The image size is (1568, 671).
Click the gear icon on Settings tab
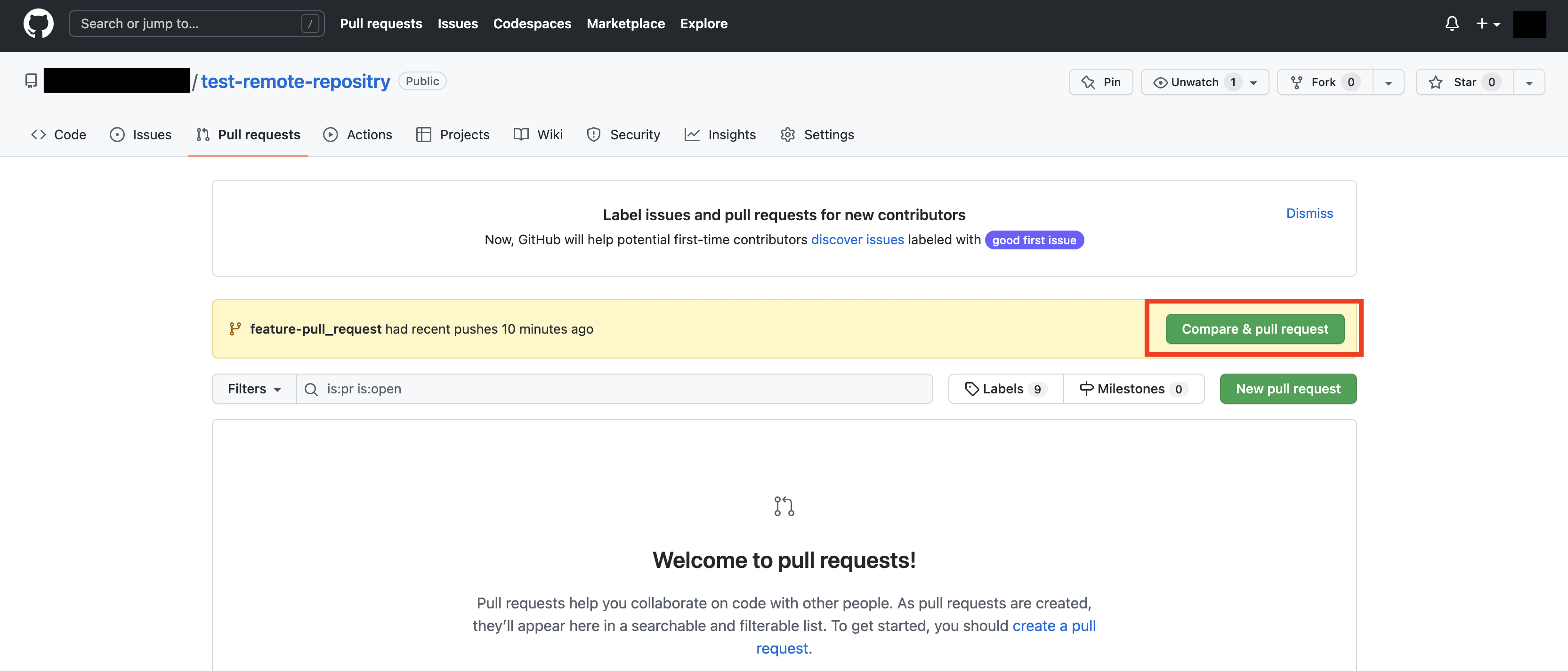point(788,135)
